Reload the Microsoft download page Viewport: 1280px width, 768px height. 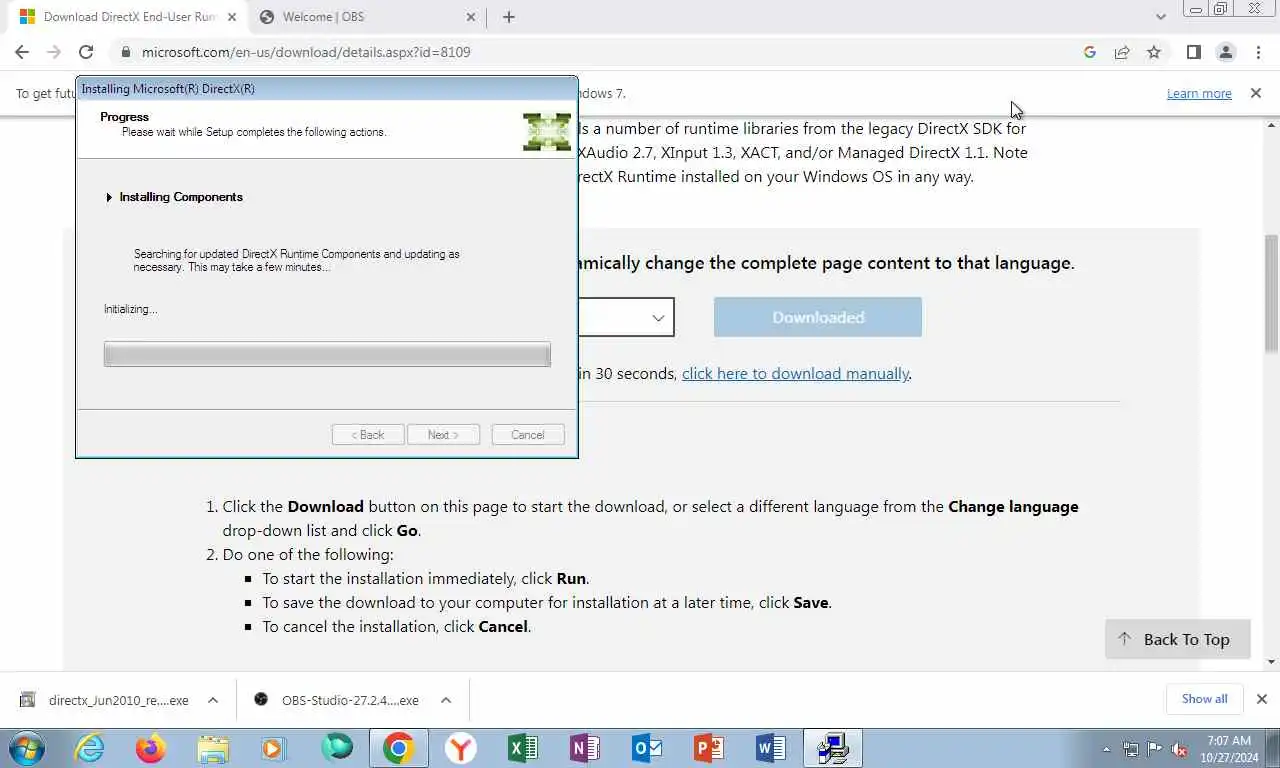click(86, 52)
